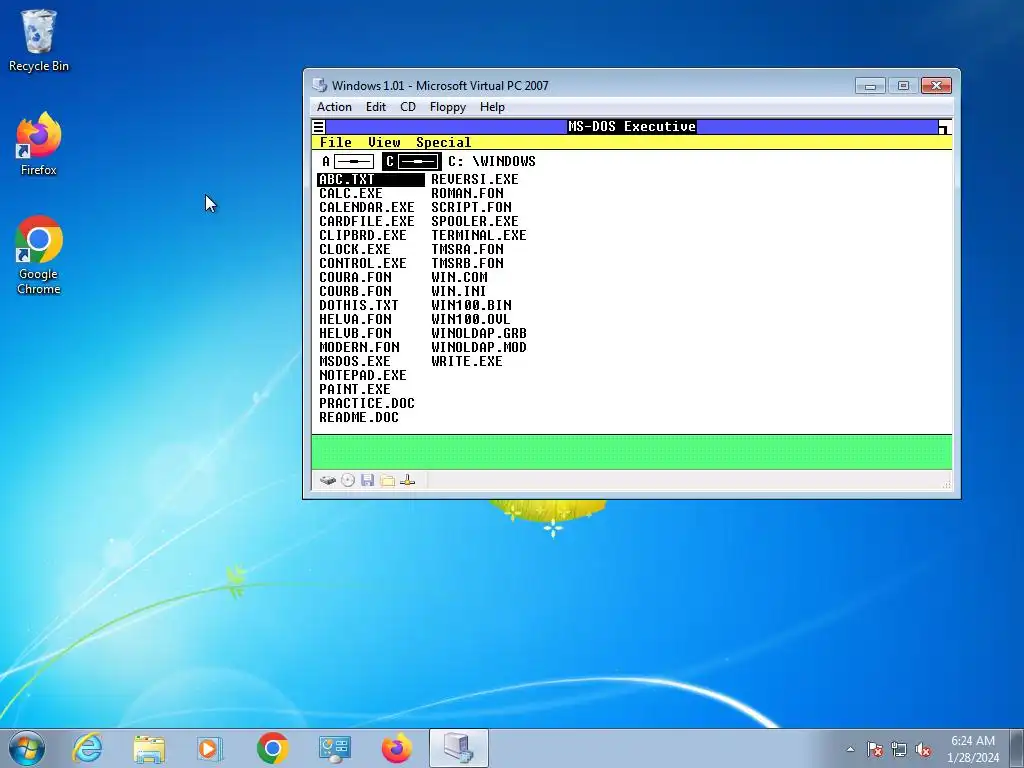Screen dimensions: 1024x768
Task: Select PAINT.EXE in file list
Action: [x=355, y=390]
